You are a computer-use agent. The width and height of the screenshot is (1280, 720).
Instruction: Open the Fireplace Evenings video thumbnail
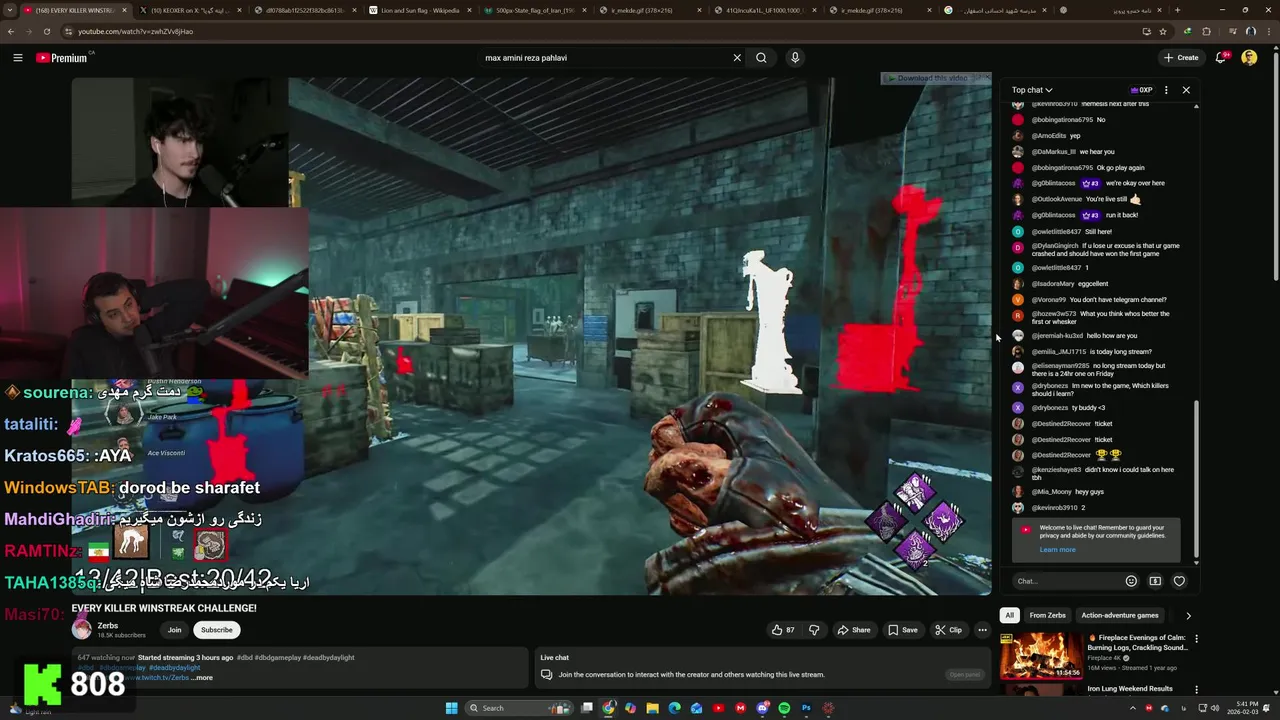pos(1040,656)
